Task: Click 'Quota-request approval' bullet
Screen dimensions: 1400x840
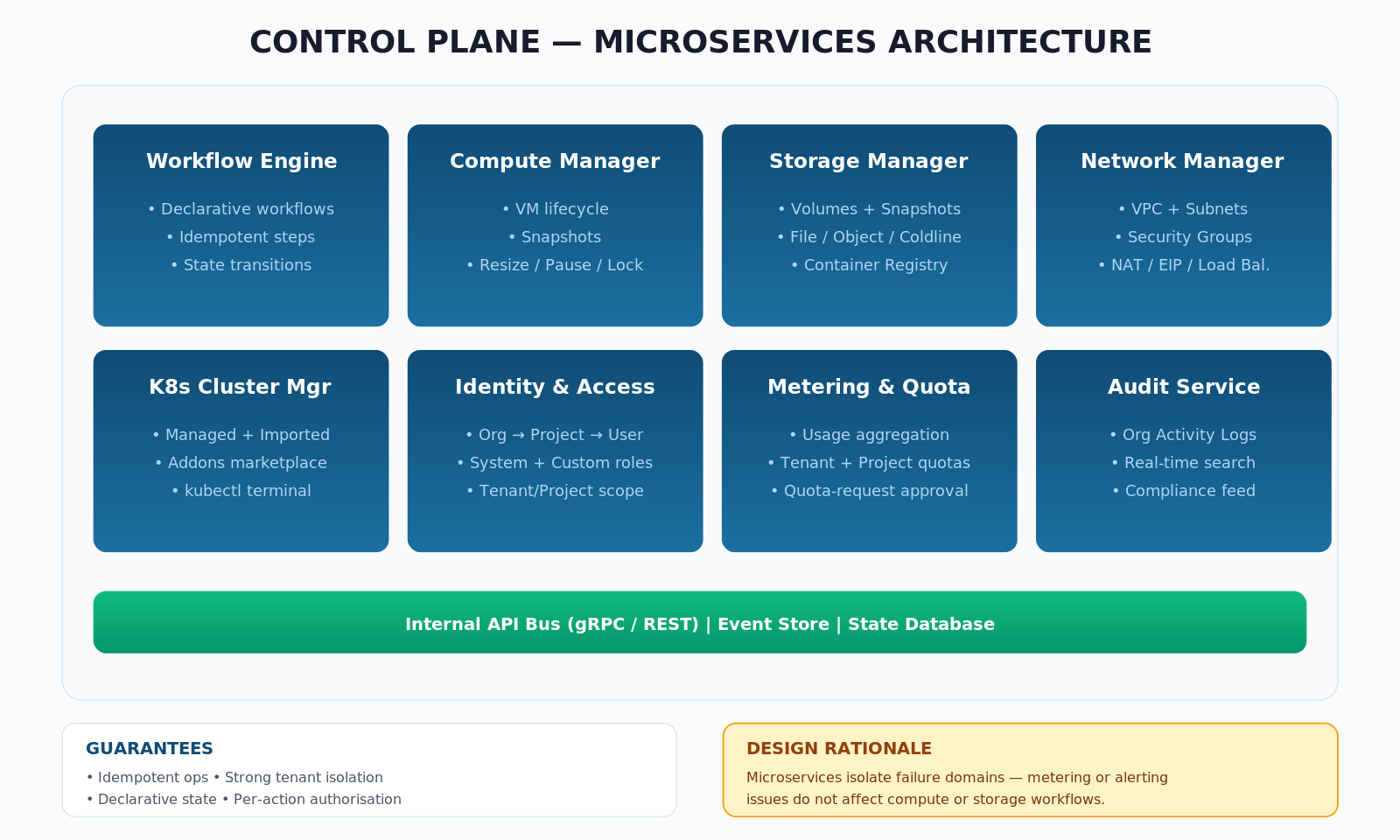Action: point(869,491)
